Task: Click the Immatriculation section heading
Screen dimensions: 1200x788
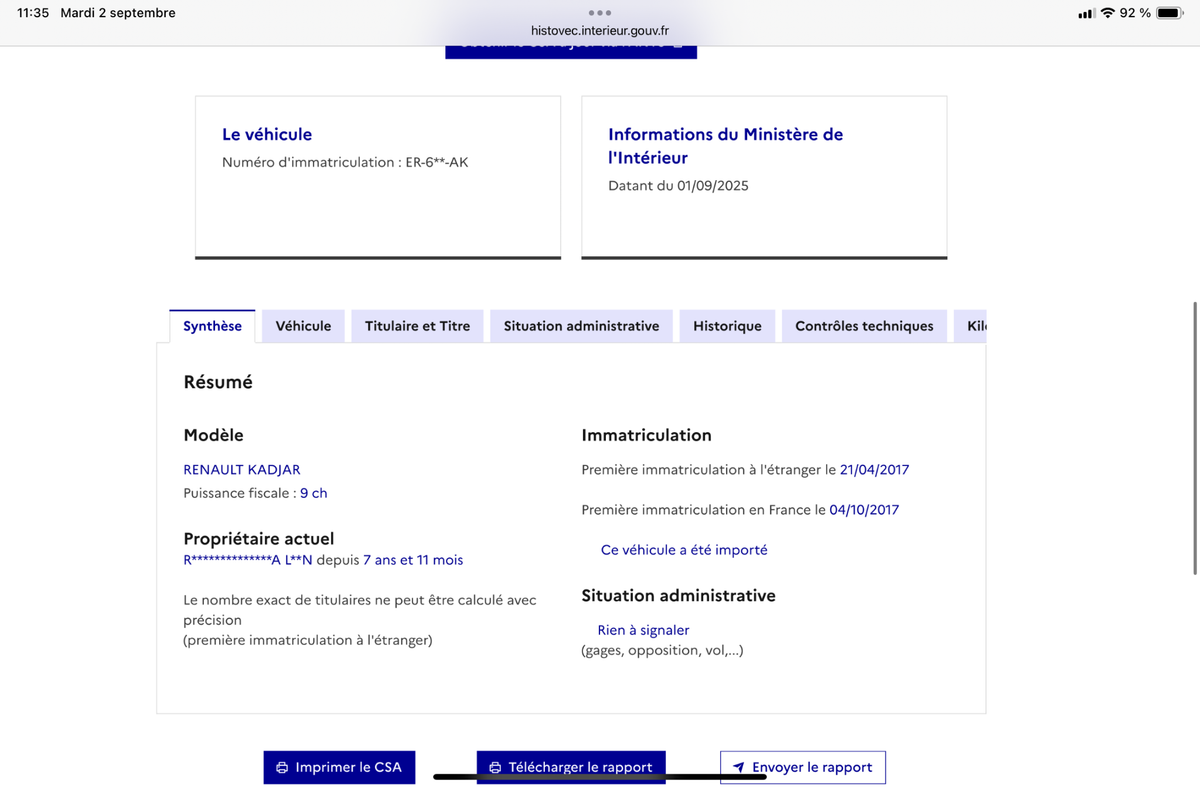Action: point(647,435)
